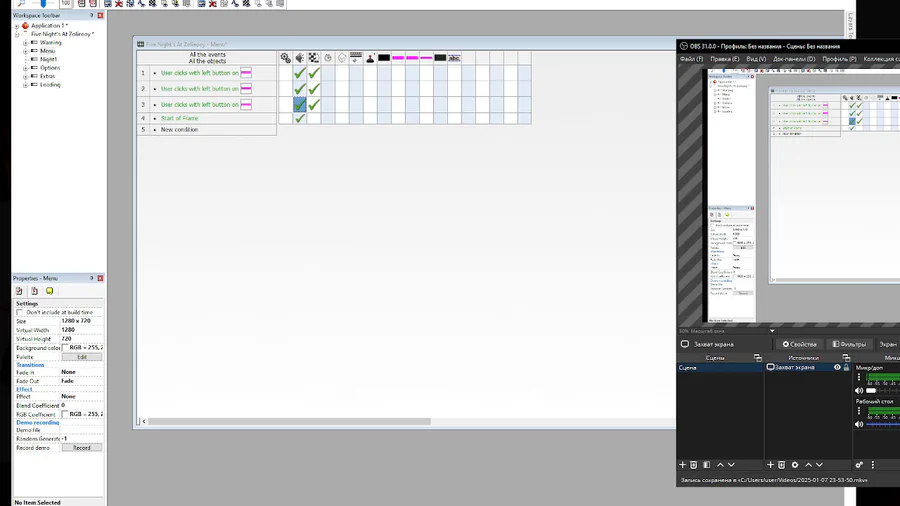900x506 pixels.
Task: Select the Night1 frame in workspace tree
Action: point(48,59)
